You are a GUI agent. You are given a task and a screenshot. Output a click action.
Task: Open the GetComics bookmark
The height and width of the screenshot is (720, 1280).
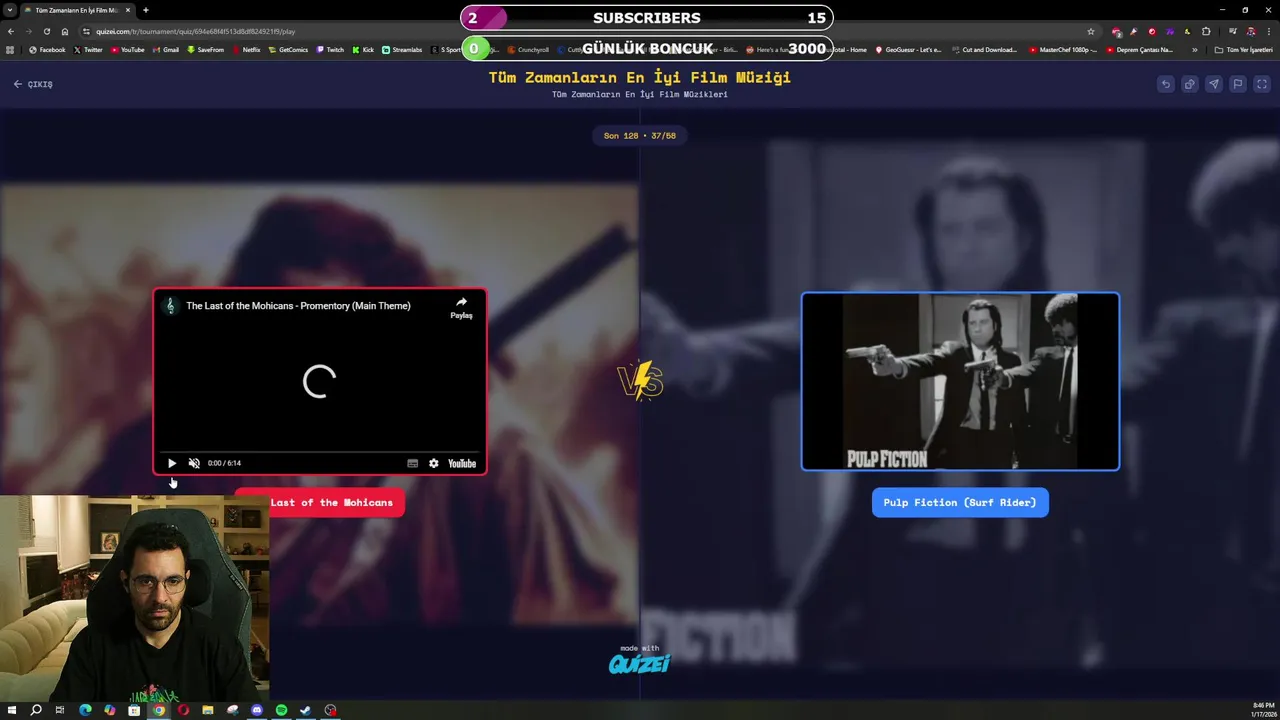(289, 49)
